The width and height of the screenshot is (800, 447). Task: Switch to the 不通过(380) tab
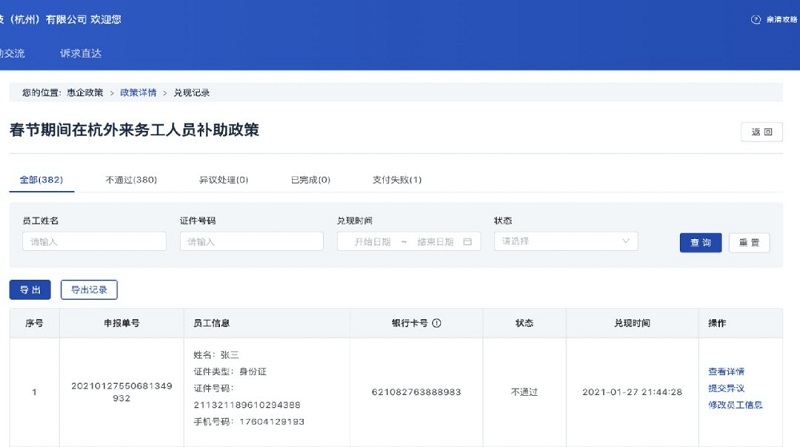pos(131,180)
